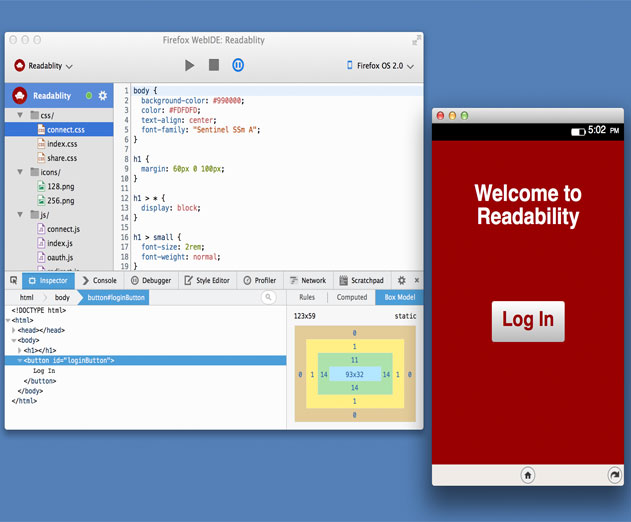Click the element picker icon
Image resolution: width=631 pixels, height=522 pixels.
pyautogui.click(x=14, y=280)
